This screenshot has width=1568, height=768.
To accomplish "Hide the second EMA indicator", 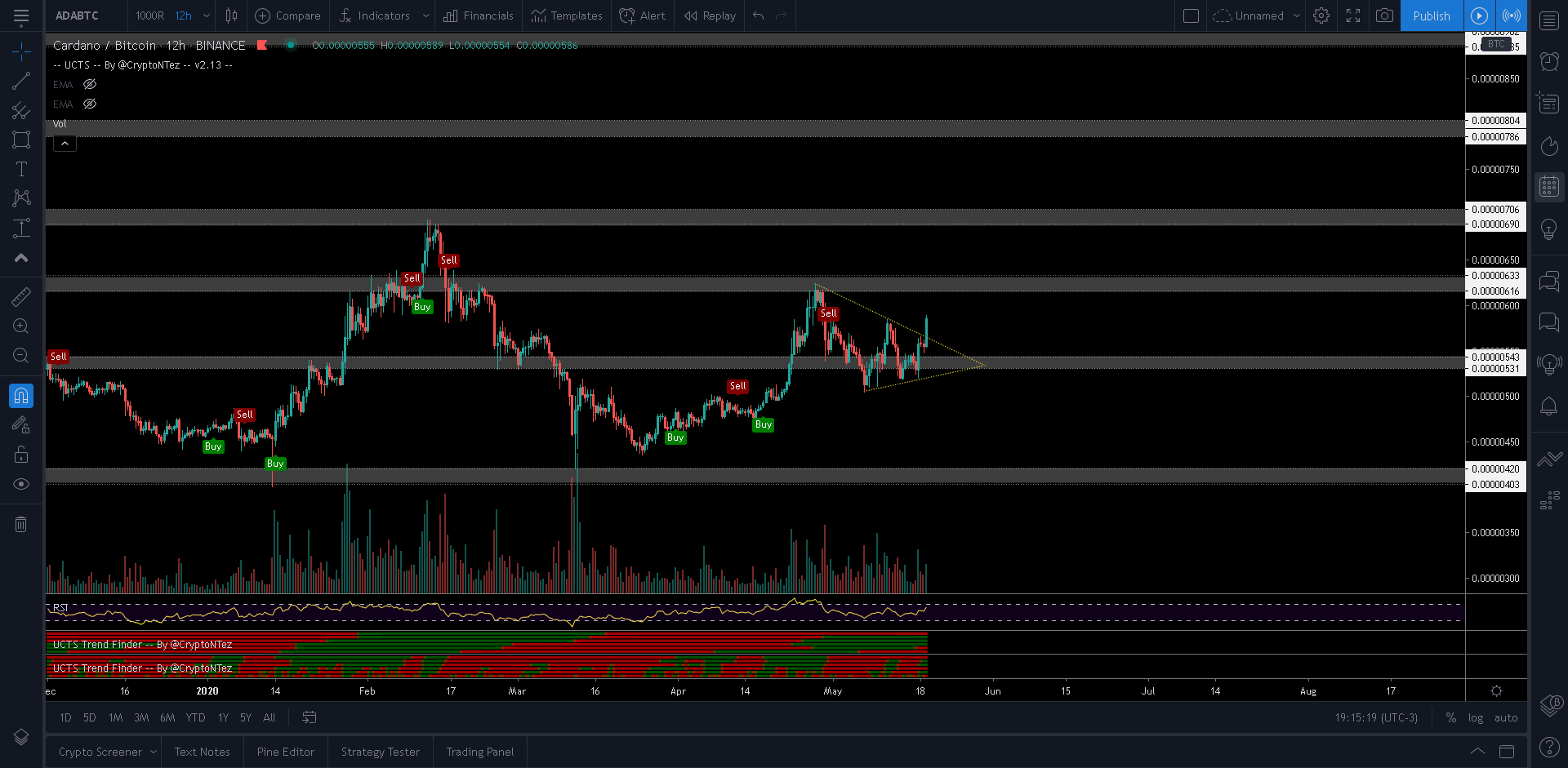I will coord(90,104).
